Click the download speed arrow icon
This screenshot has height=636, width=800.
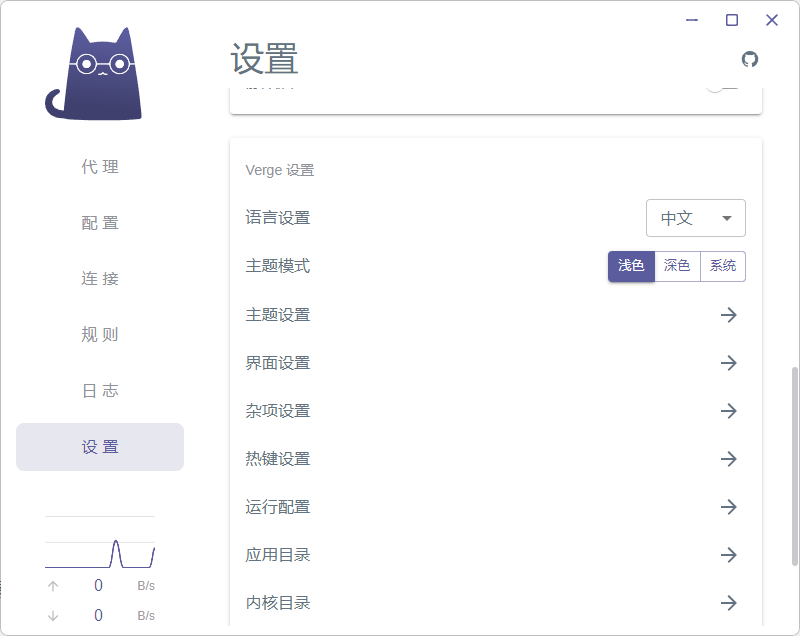coord(52,615)
